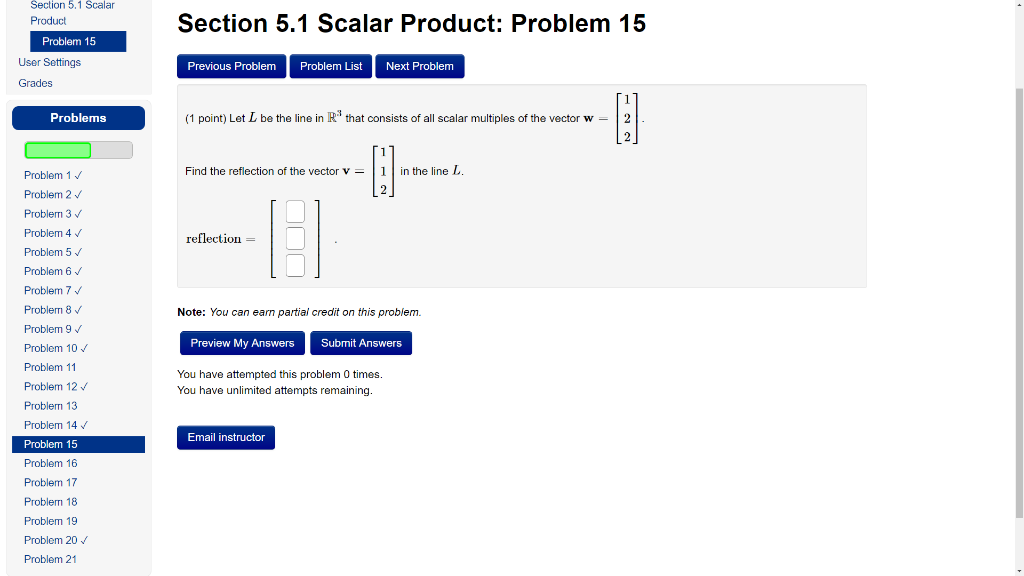Navigate to Problem 13

(50, 405)
